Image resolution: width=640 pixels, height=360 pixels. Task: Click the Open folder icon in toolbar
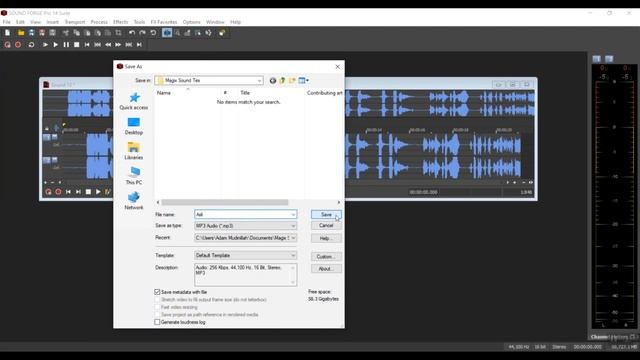pyautogui.click(x=21, y=33)
